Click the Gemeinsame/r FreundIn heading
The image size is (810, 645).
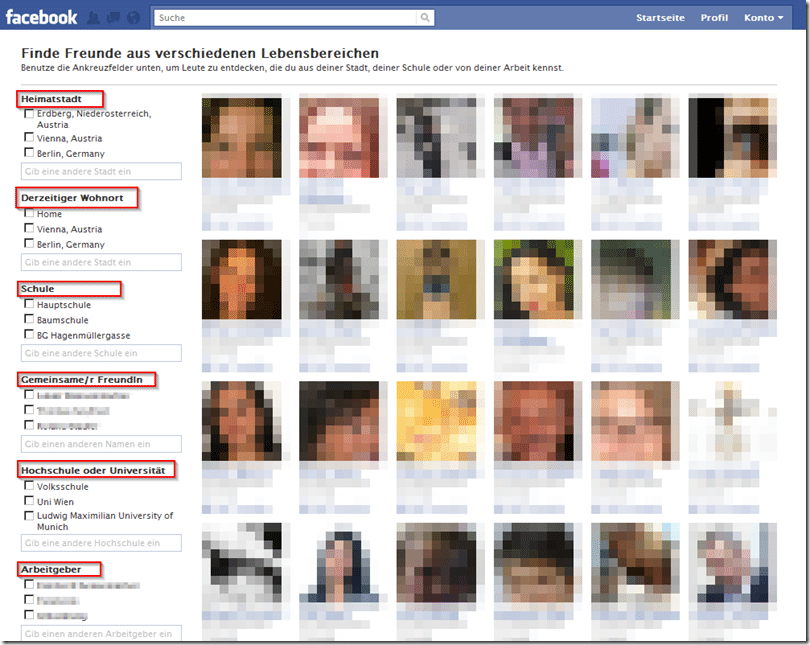click(x=82, y=380)
